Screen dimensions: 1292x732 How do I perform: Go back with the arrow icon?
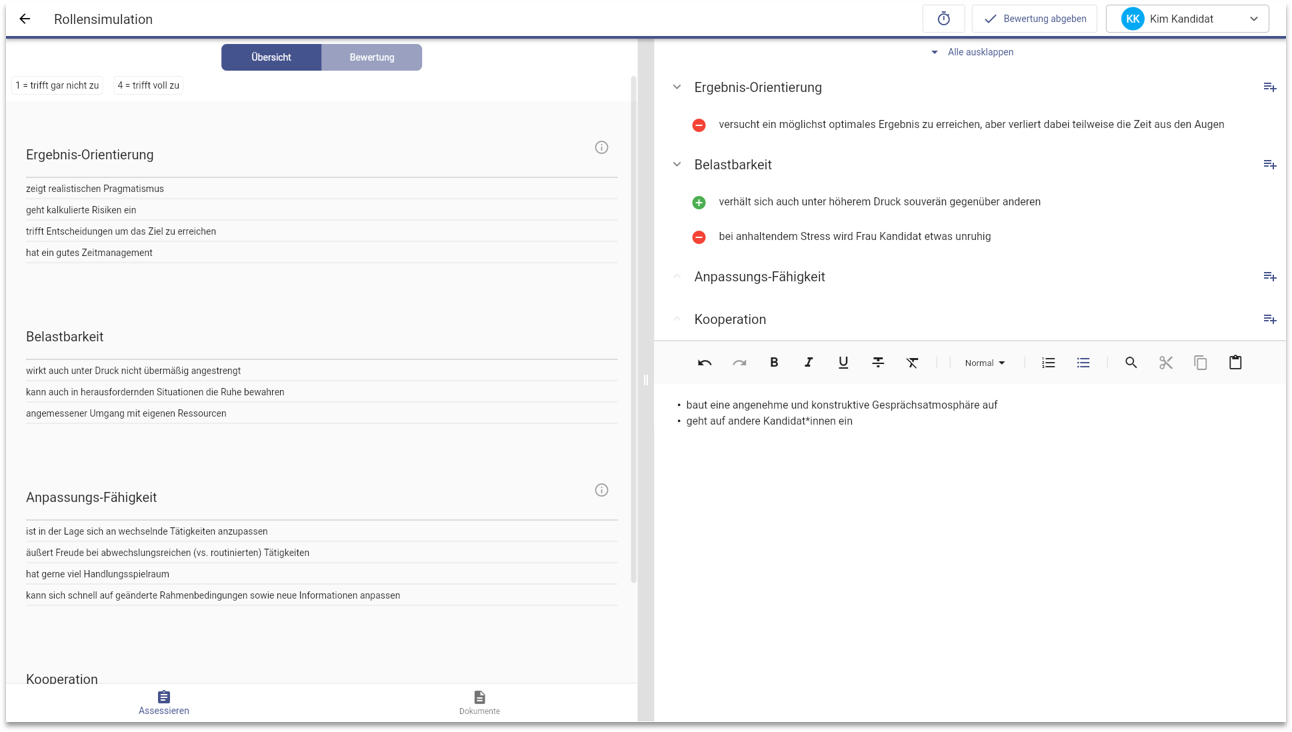pos(25,19)
